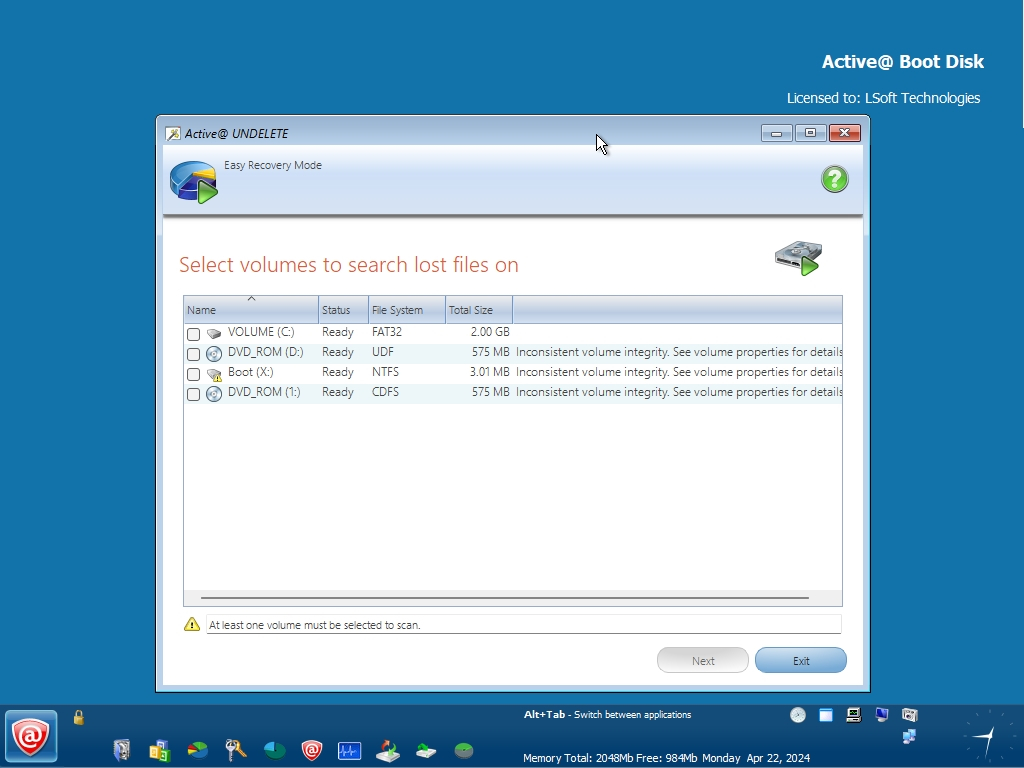1024x768 pixels.
Task: Sort volumes by Name column header
Action: point(251,310)
